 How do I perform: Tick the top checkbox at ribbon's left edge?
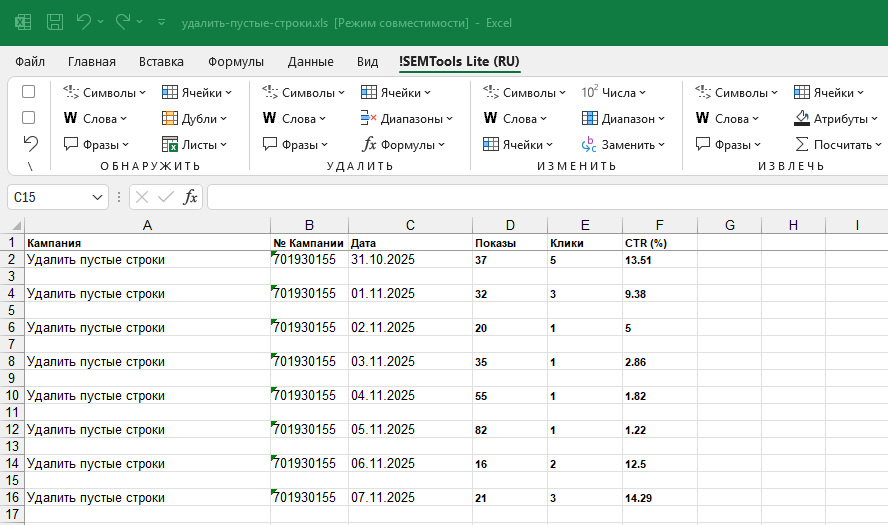29,92
